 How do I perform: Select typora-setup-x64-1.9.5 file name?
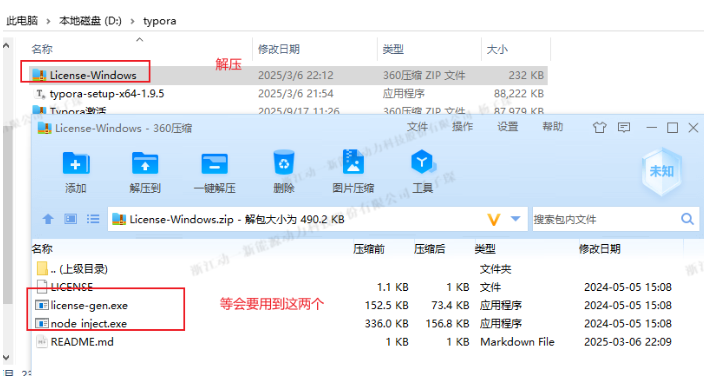[107, 93]
